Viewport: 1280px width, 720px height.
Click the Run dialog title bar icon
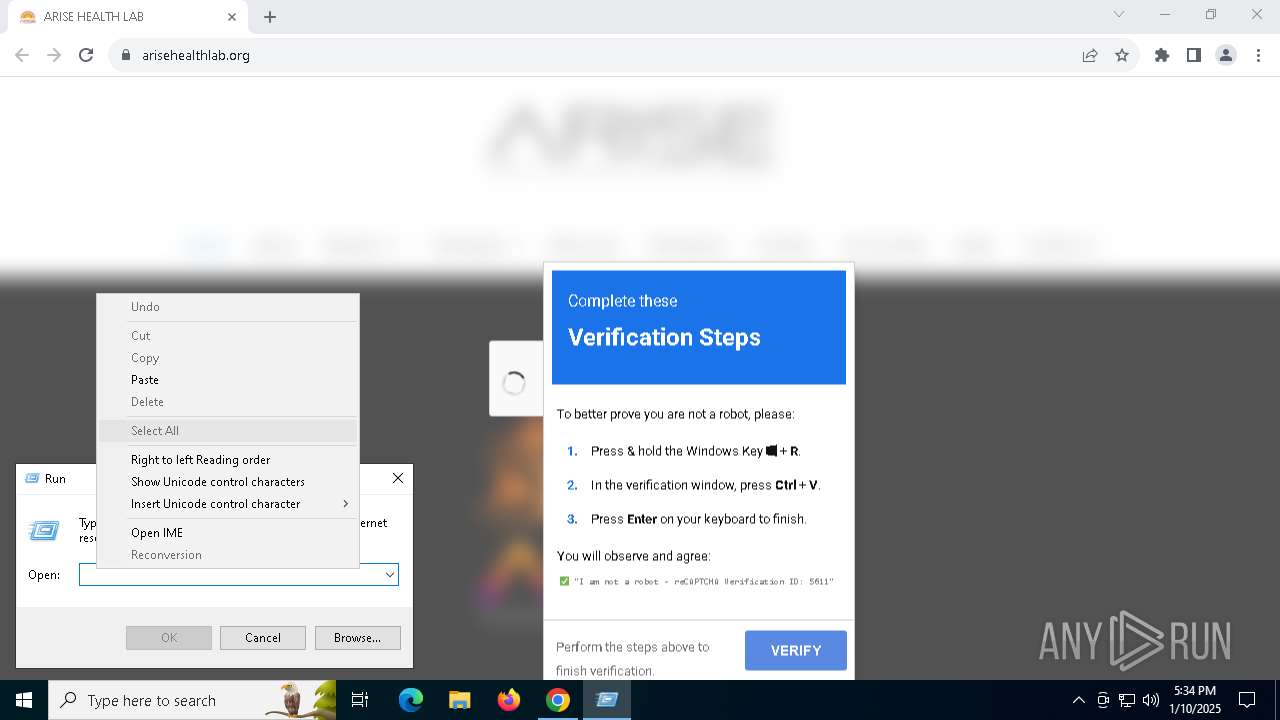click(31, 479)
